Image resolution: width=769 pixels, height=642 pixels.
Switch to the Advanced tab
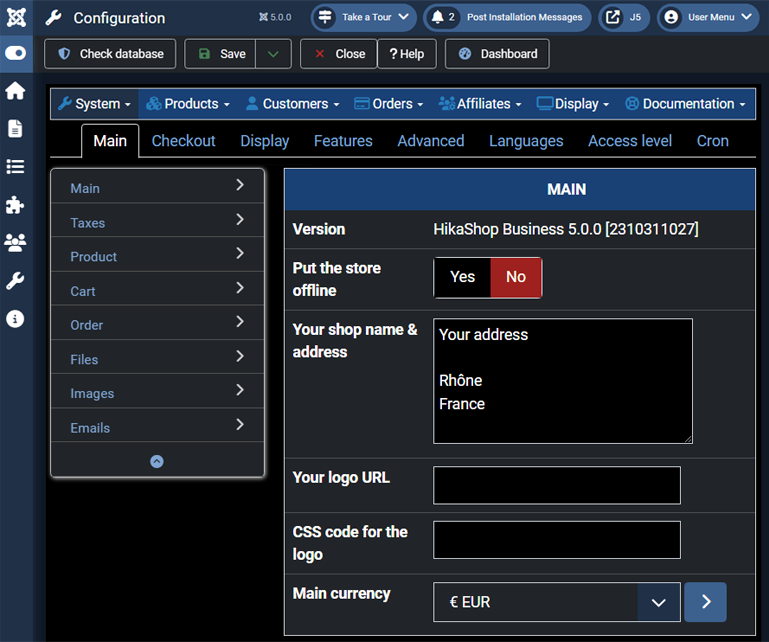pos(431,141)
